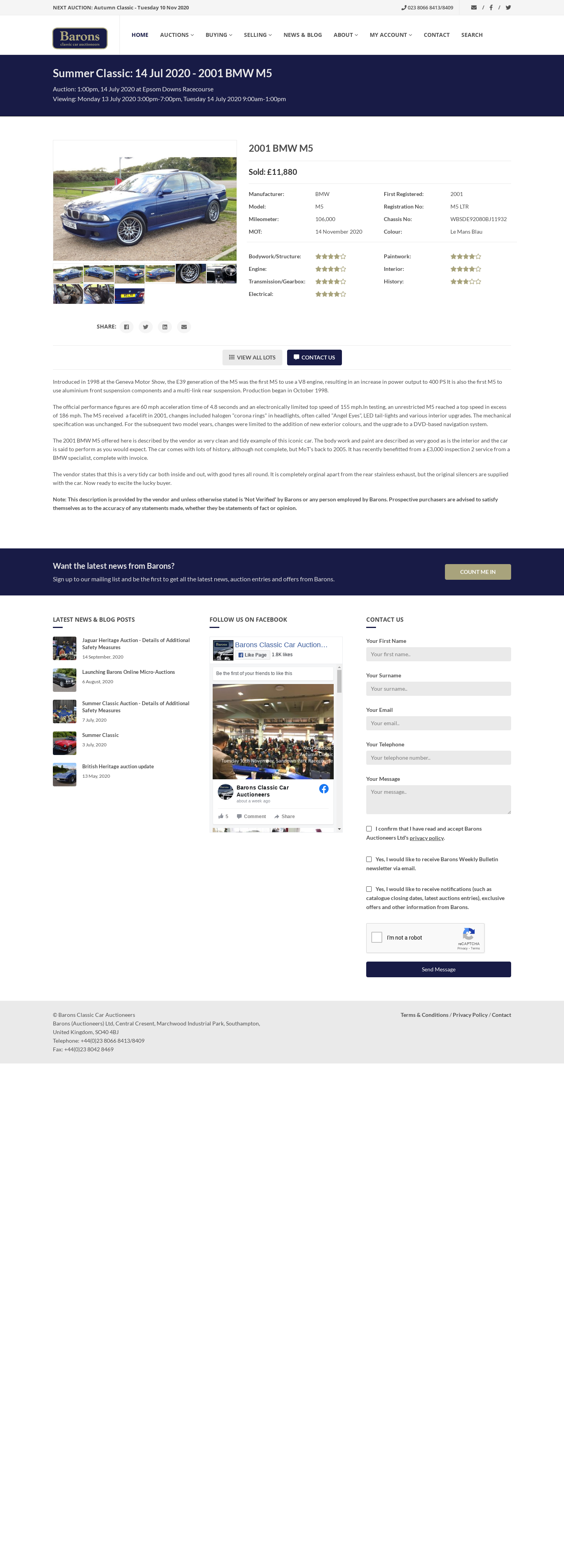The height and width of the screenshot is (1568, 564).
Task: Click the Facebook logo in the widget post
Action: pos(324,789)
